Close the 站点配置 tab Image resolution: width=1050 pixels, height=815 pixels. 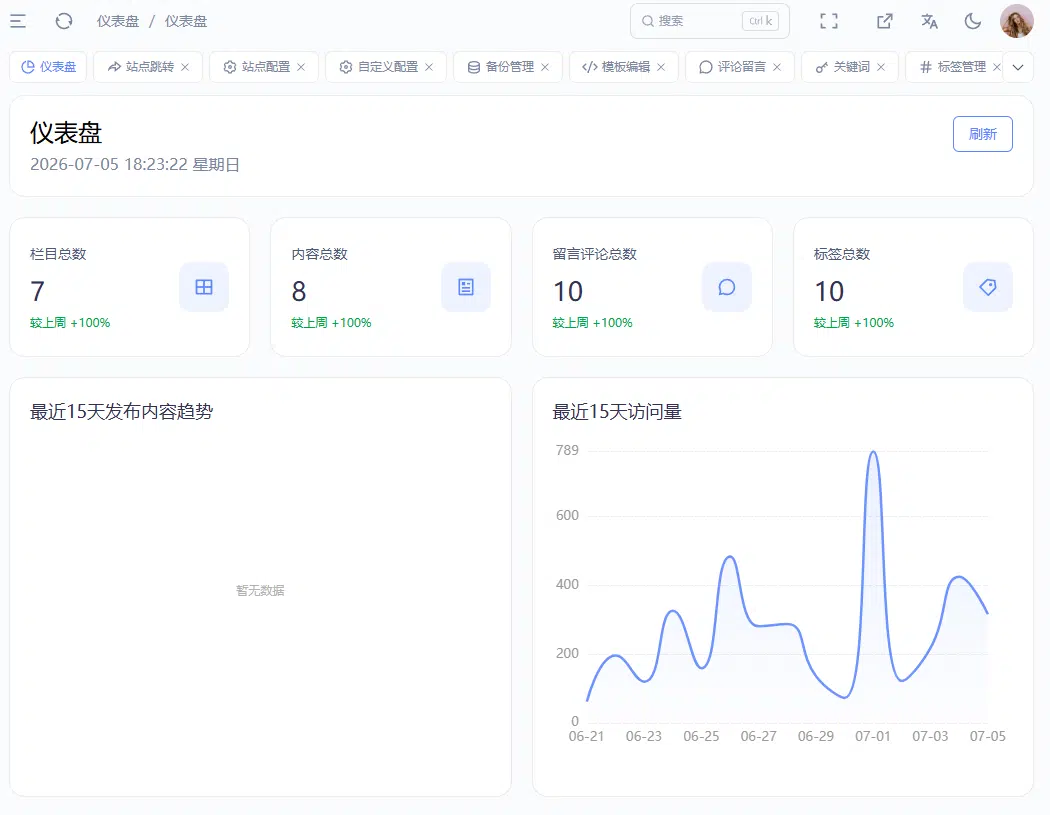[x=301, y=67]
